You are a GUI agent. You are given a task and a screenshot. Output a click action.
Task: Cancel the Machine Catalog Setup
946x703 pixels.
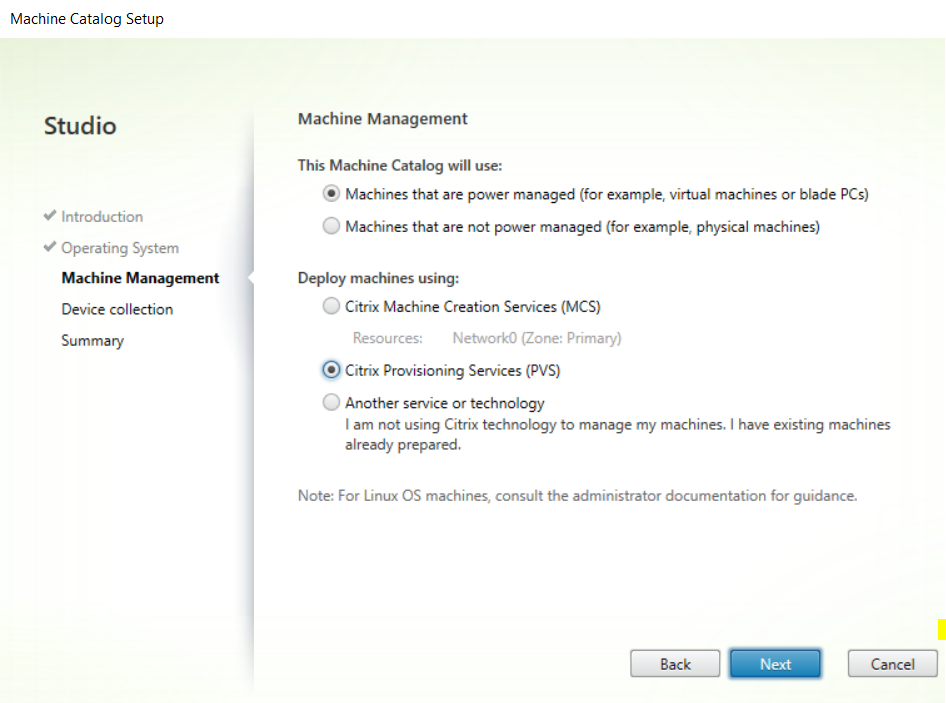[892, 664]
